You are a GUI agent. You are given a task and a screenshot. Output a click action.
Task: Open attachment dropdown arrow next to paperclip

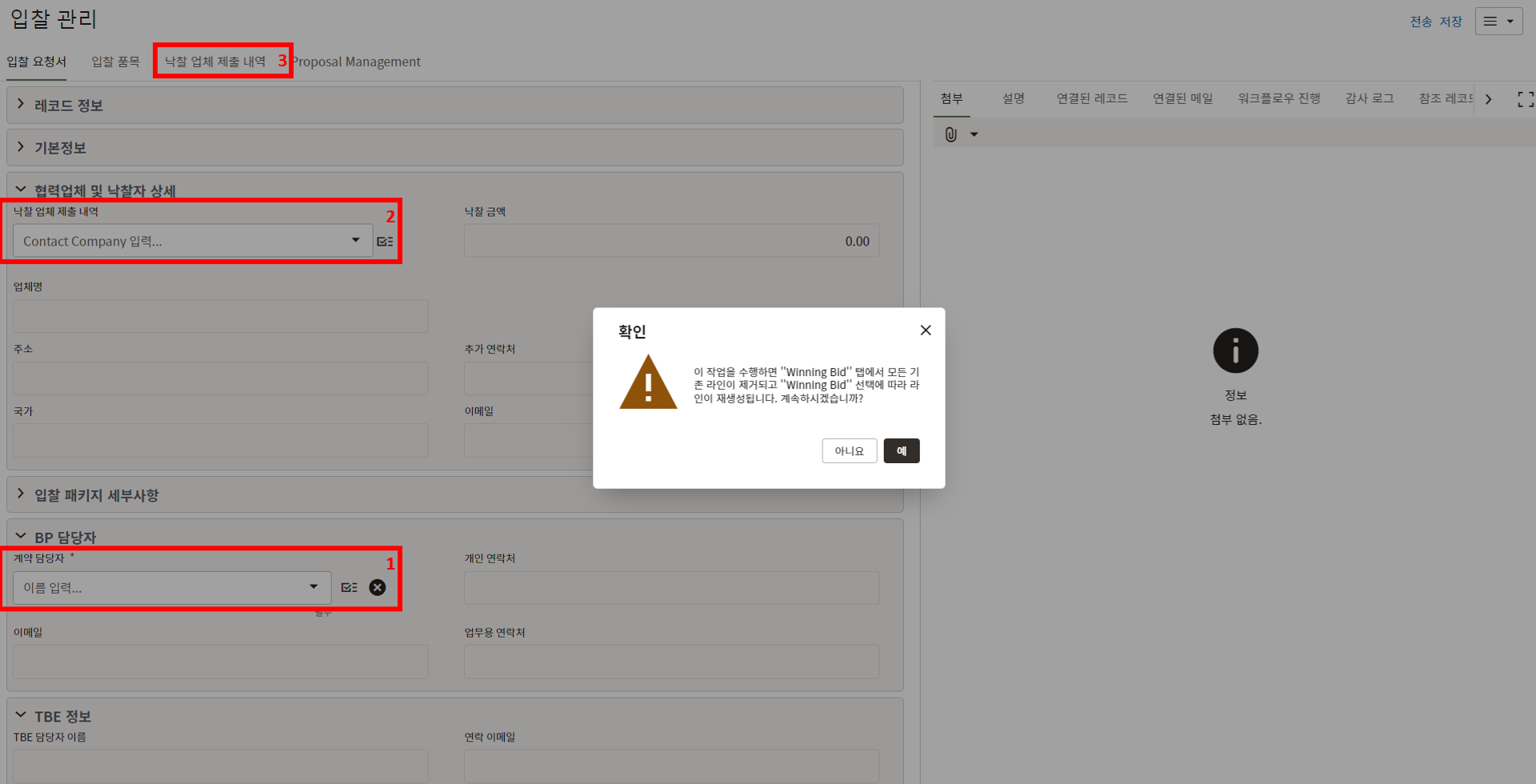click(x=974, y=134)
